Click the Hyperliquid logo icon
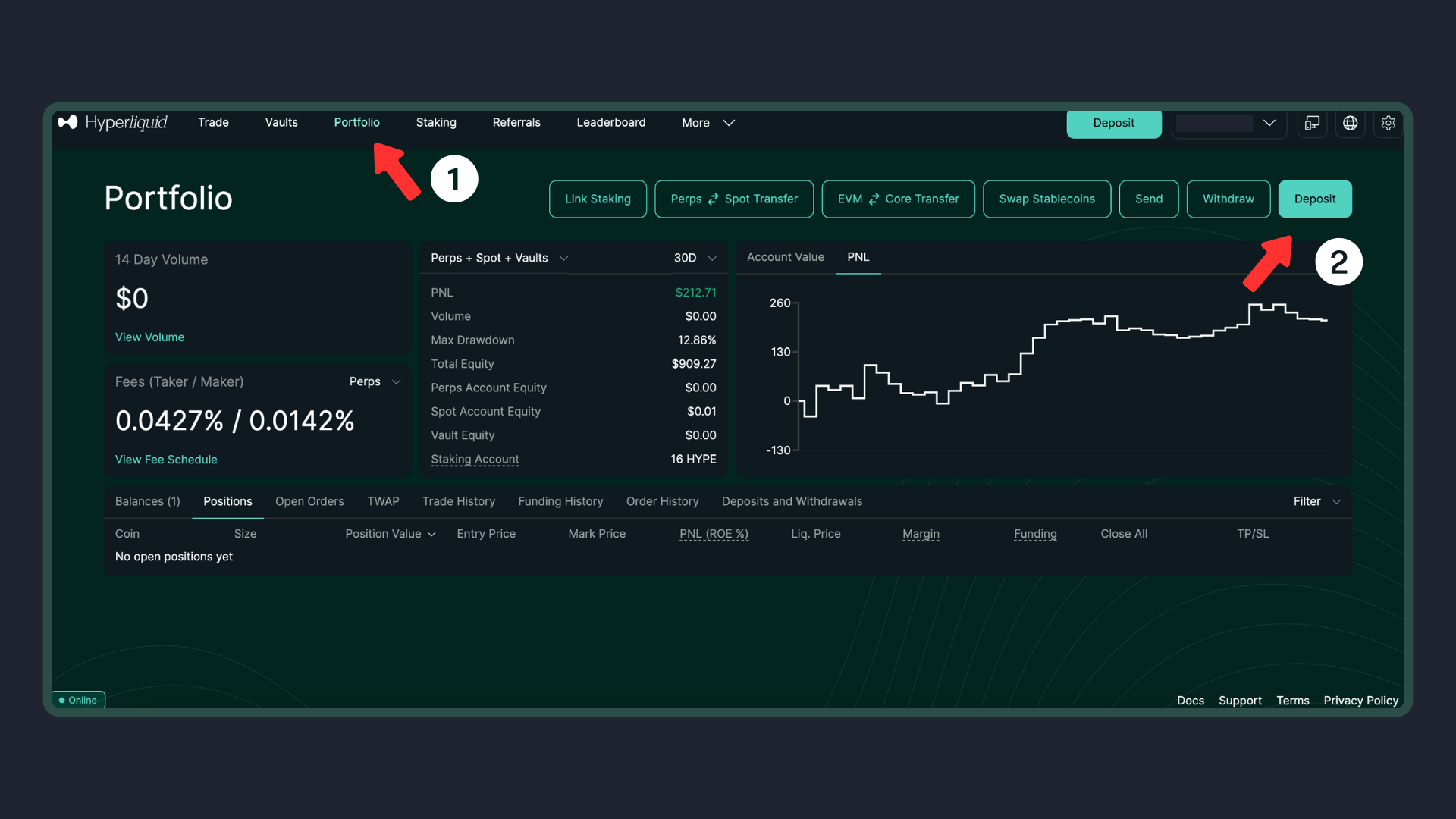Screen dimensions: 1456x819 click(68, 122)
